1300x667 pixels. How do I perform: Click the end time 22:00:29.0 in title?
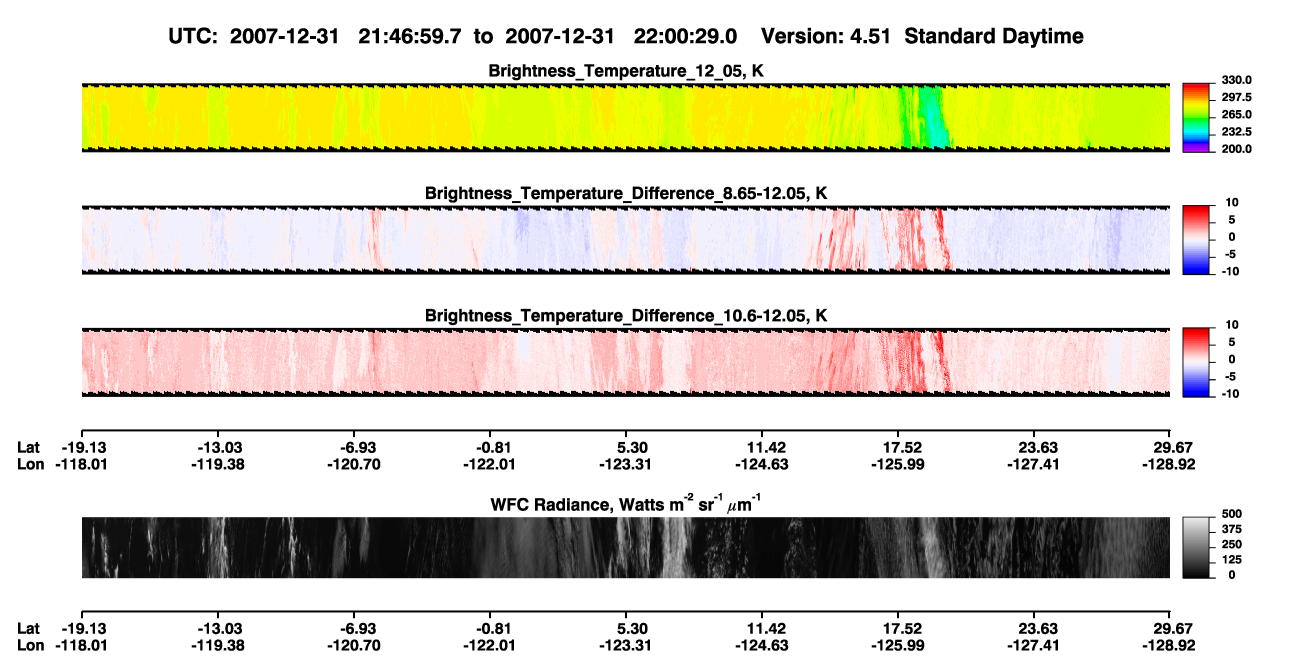pos(685,36)
